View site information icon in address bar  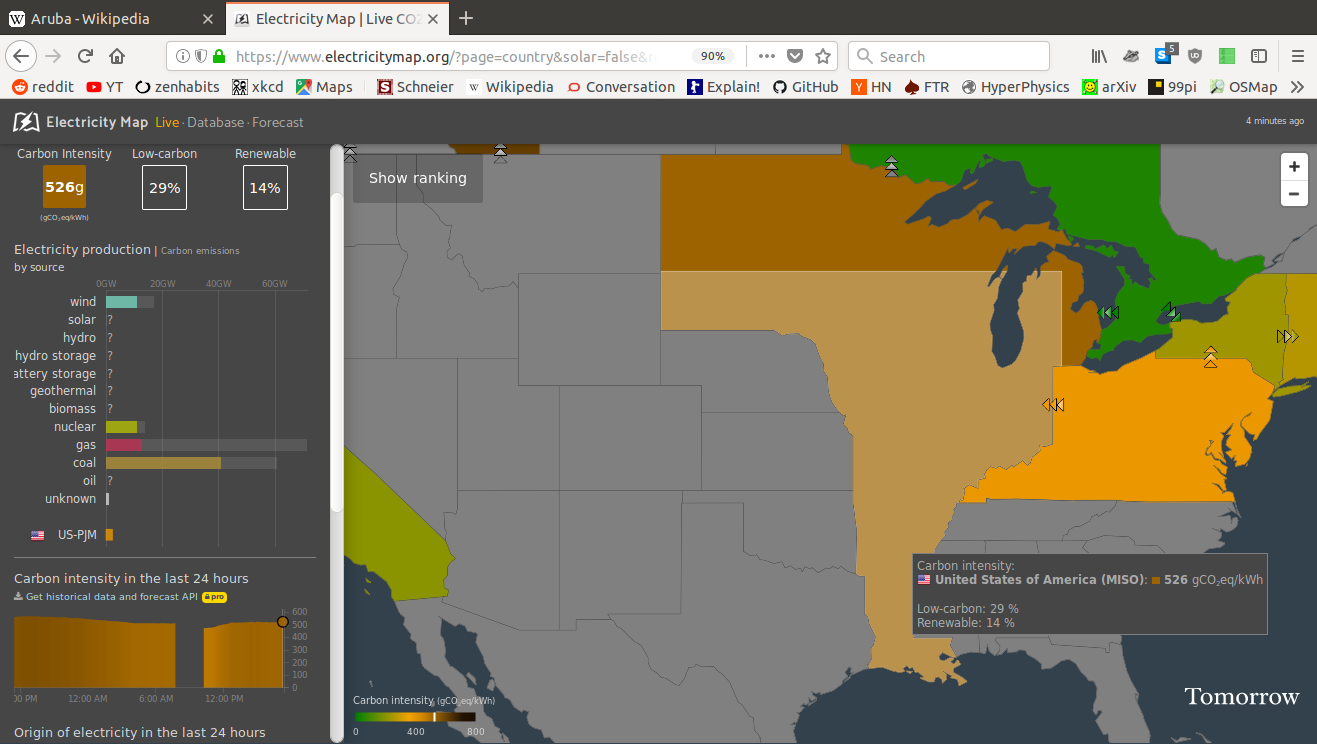point(184,56)
